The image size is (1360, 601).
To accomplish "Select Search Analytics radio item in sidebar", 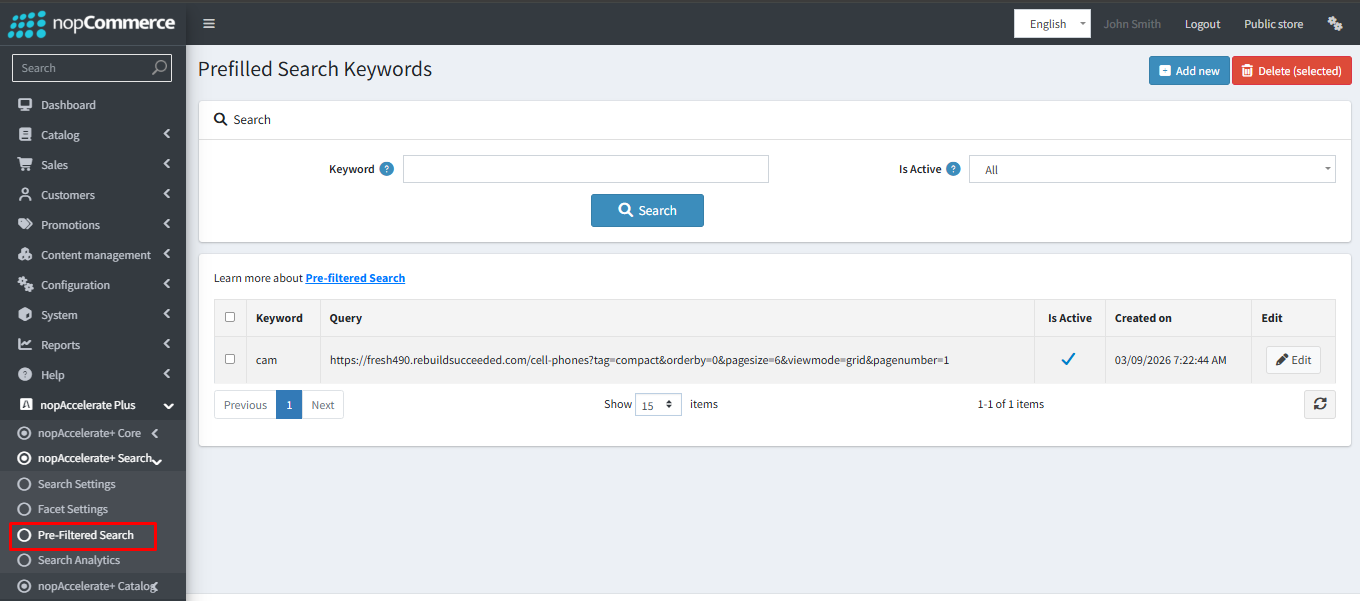I will tap(25, 560).
